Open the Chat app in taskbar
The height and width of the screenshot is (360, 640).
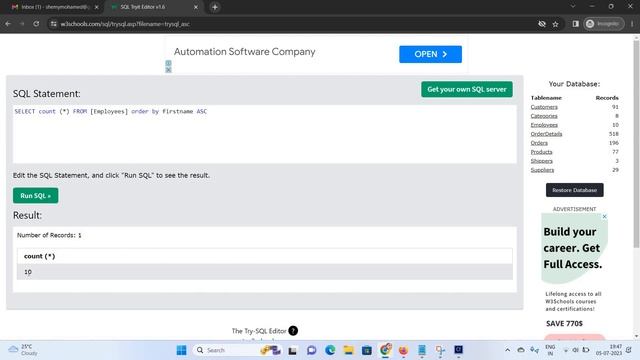pos(311,350)
